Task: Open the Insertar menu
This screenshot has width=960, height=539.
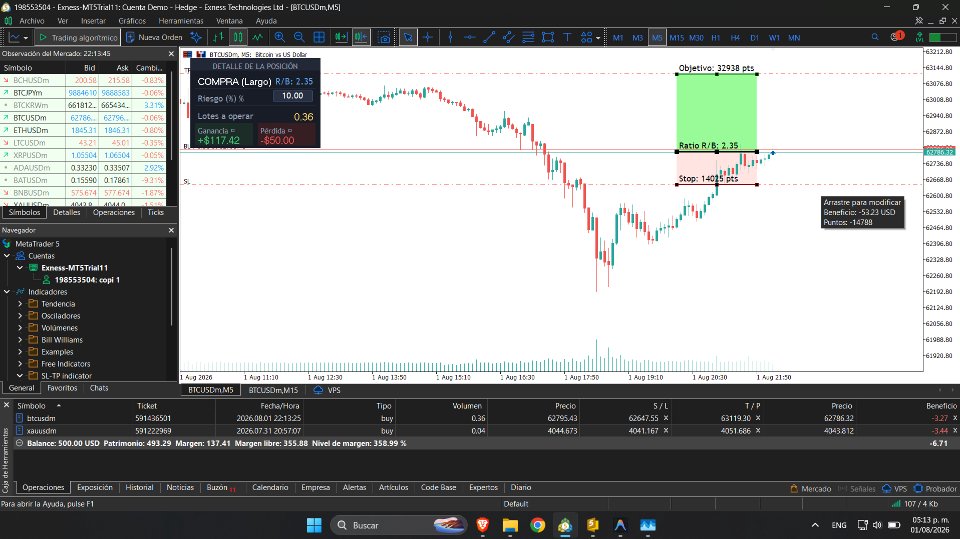Action: tap(93, 21)
